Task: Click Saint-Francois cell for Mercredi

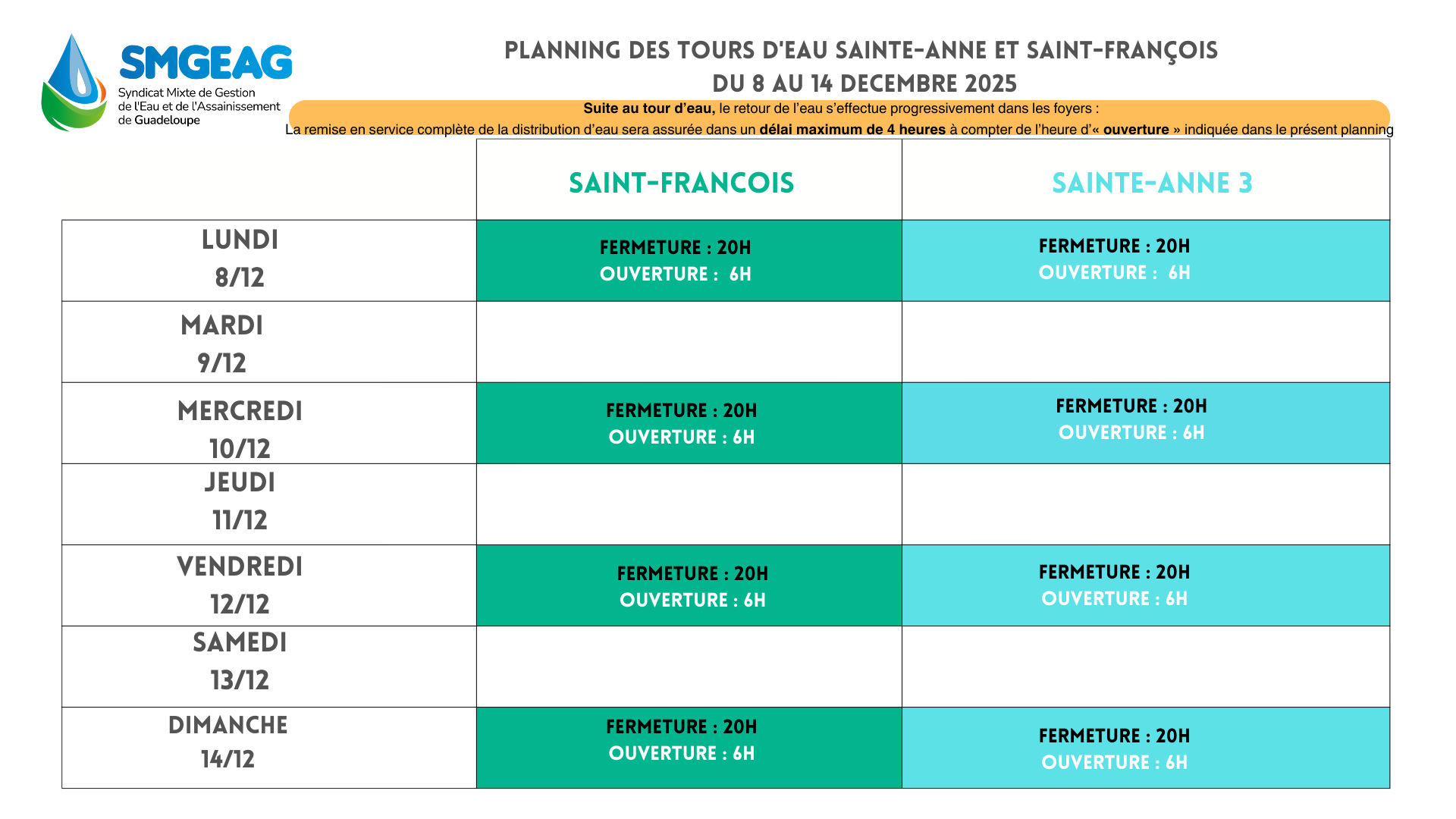Action: (x=689, y=423)
